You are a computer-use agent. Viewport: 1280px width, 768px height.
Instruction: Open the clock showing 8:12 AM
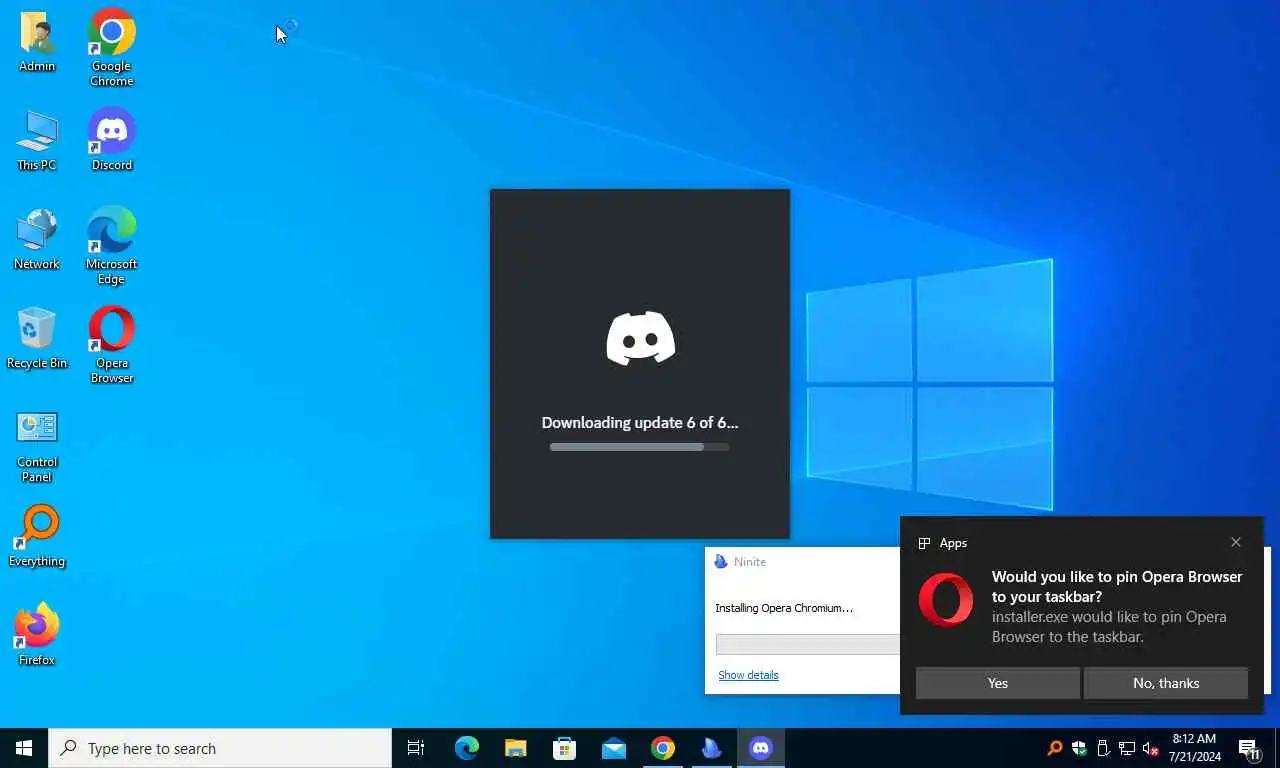pyautogui.click(x=1194, y=748)
